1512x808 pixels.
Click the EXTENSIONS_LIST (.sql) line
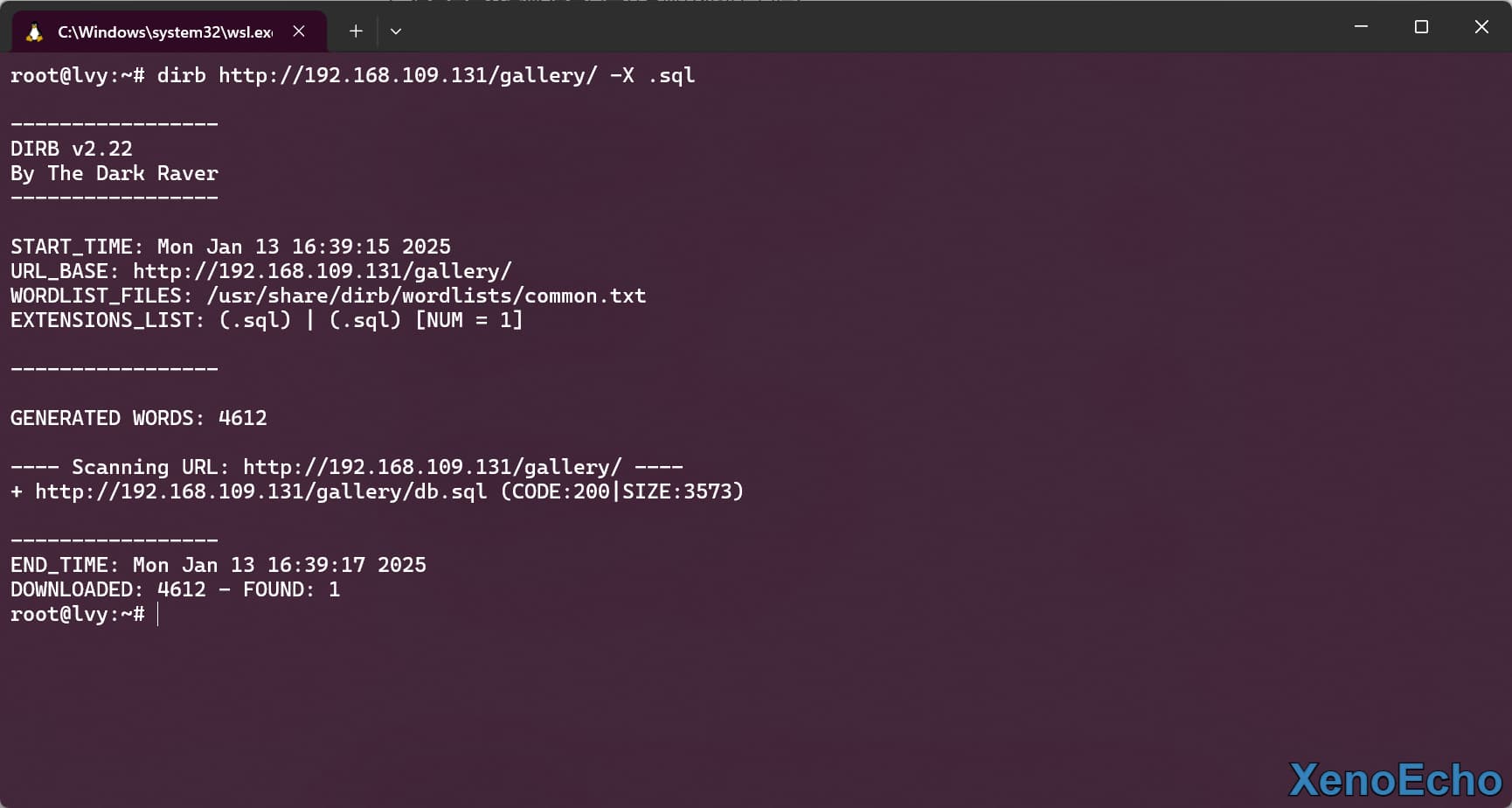pos(267,320)
